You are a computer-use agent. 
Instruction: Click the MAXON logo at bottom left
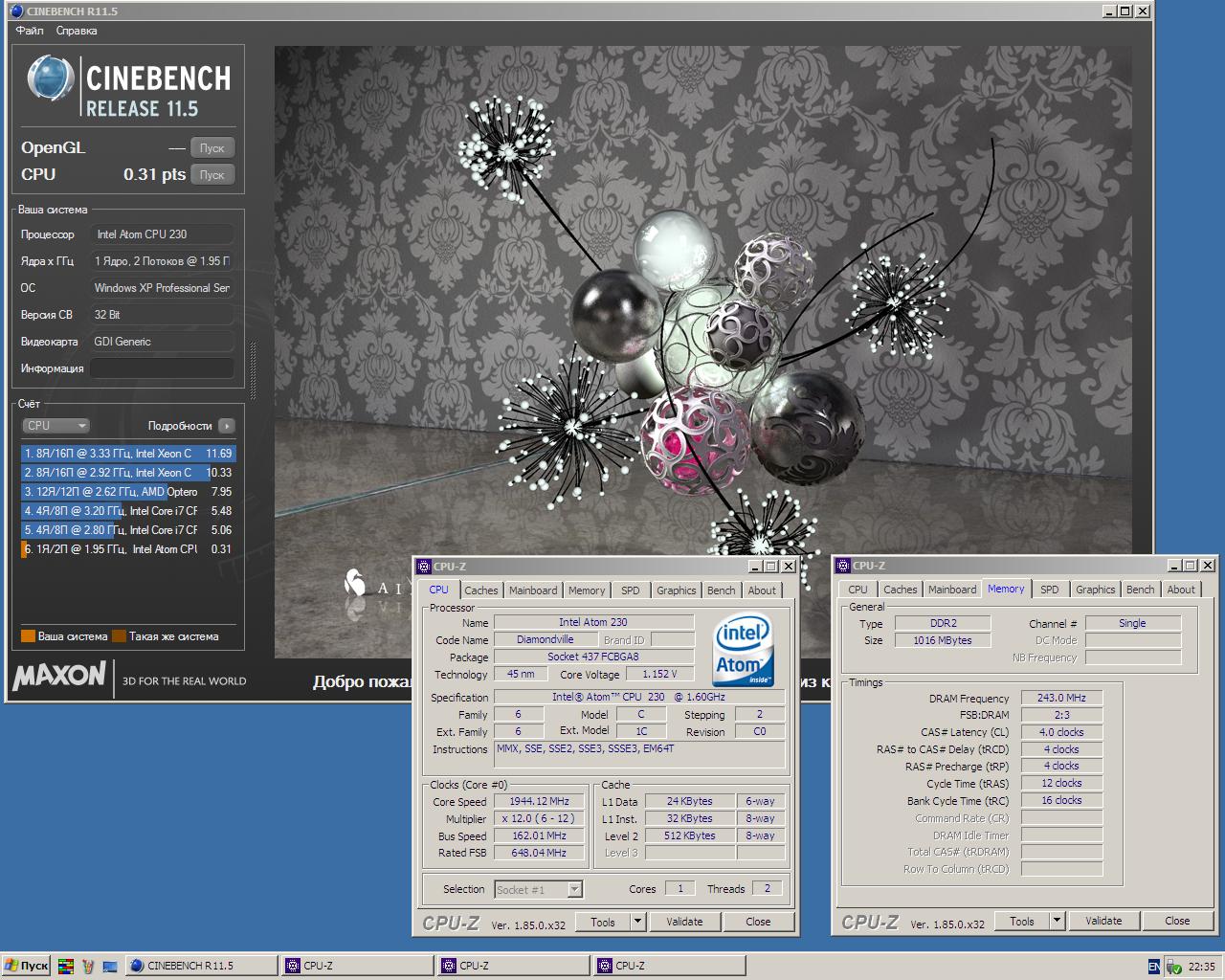pyautogui.click(x=58, y=677)
